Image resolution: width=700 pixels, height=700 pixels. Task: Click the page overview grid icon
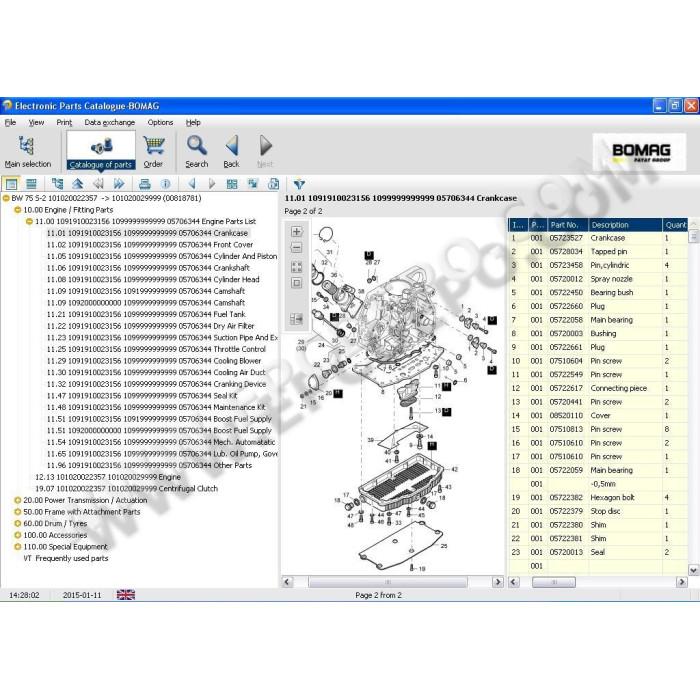click(x=232, y=184)
